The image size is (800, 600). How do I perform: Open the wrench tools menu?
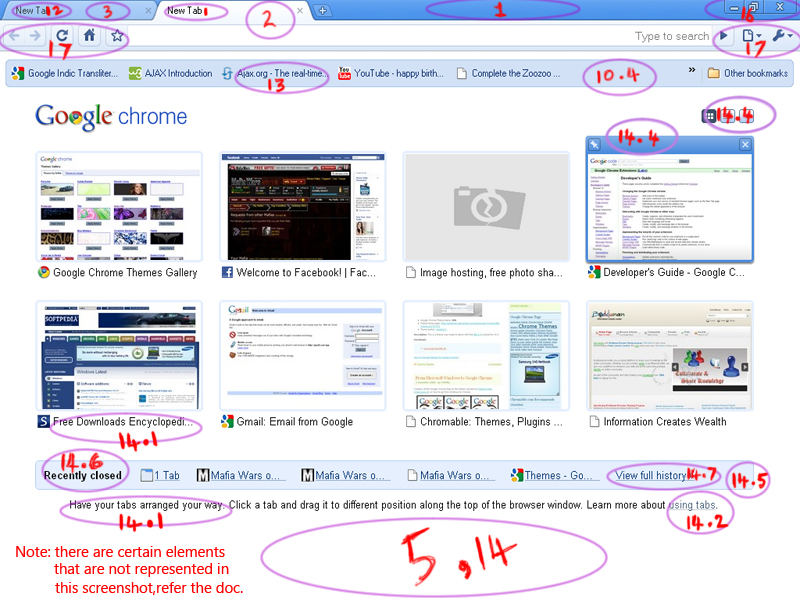(x=782, y=36)
